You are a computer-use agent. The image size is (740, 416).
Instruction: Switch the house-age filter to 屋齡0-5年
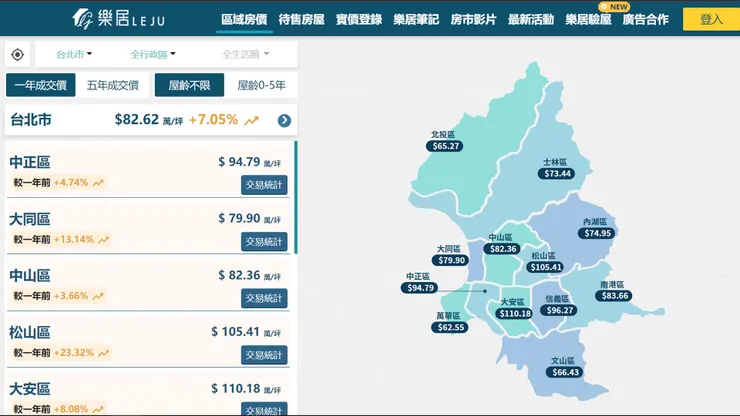tap(261, 85)
